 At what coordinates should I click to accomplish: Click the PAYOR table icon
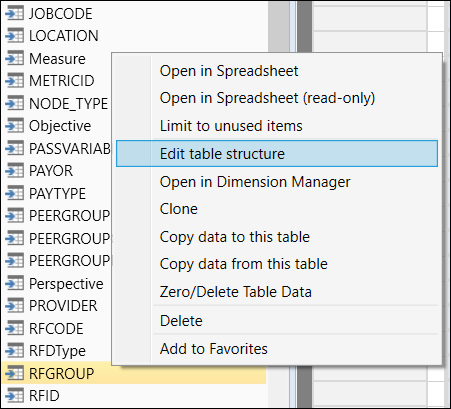click(15, 171)
